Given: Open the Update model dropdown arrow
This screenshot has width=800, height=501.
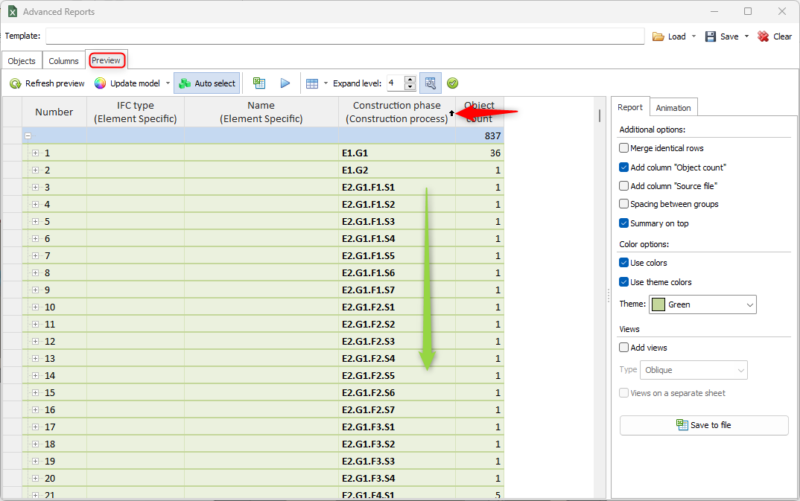Looking at the screenshot, I should point(167,83).
